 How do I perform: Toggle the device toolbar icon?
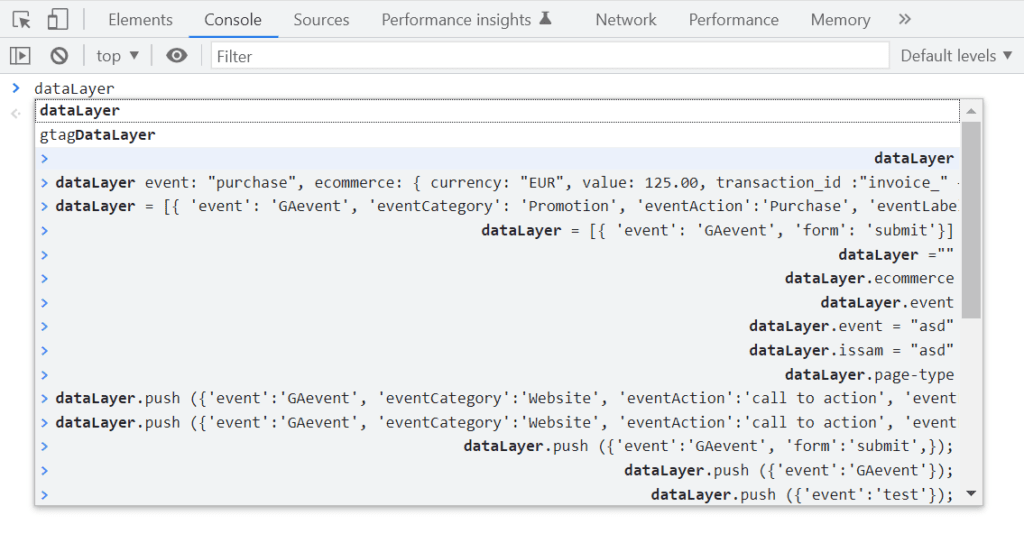coord(57,20)
